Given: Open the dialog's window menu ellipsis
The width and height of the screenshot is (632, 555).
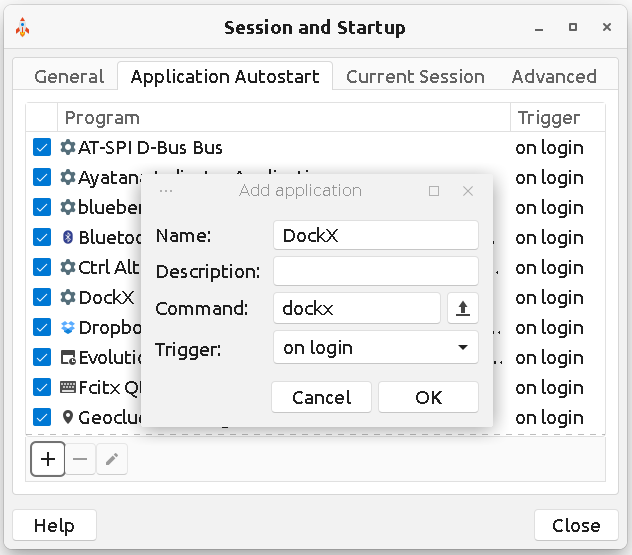Looking at the screenshot, I should coord(166,191).
